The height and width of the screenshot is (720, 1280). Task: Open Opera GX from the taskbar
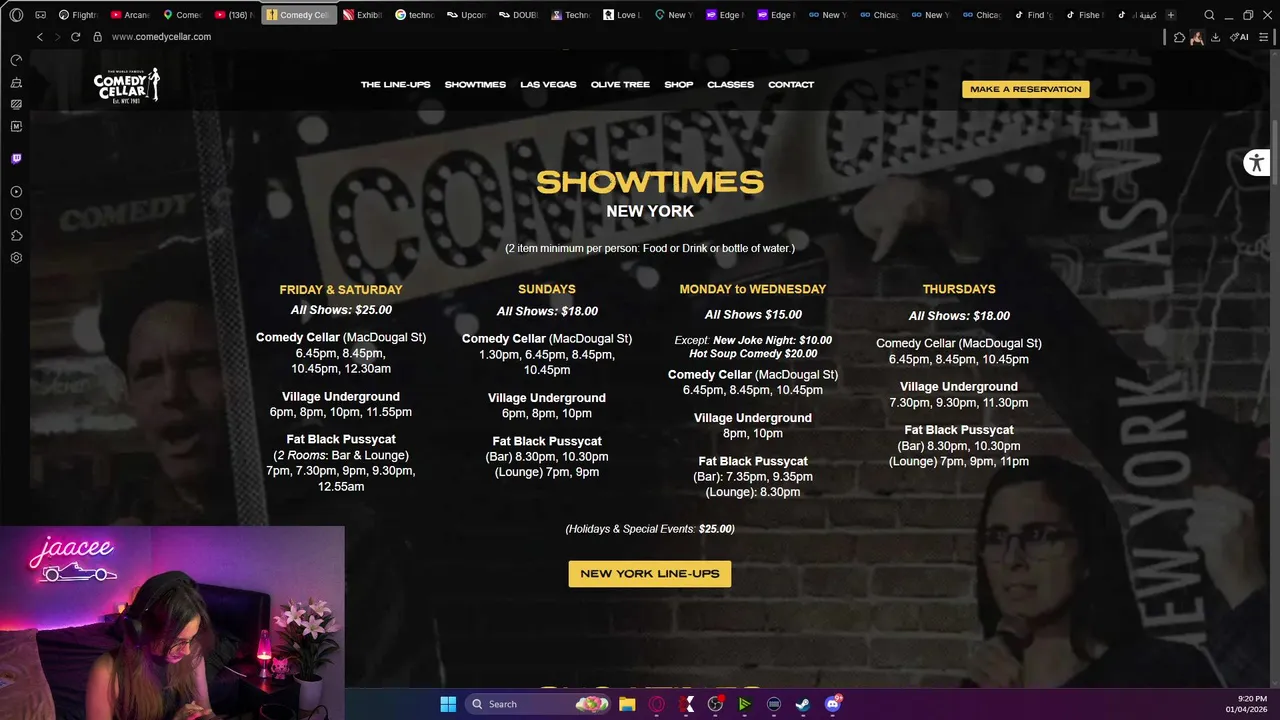coord(656,704)
